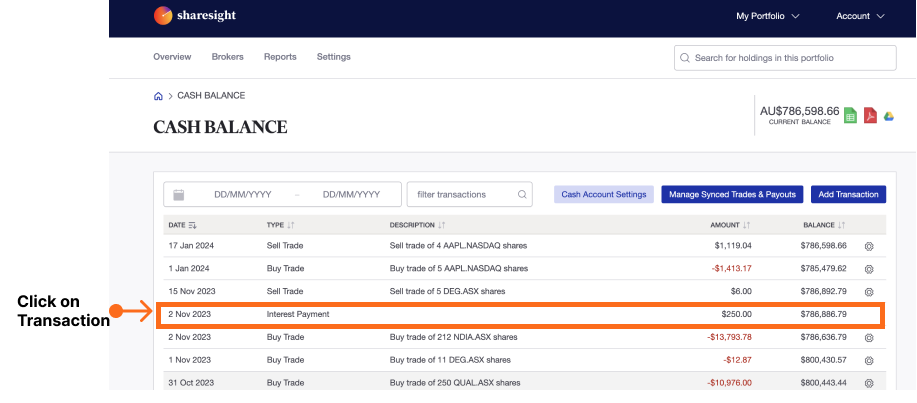
Task: Click the Sharesight logo
Action: click(195, 16)
